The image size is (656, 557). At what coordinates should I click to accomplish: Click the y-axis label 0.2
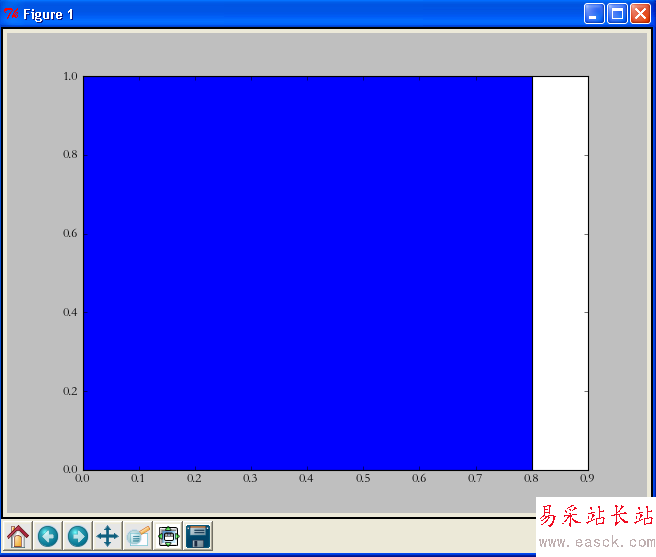click(x=70, y=391)
